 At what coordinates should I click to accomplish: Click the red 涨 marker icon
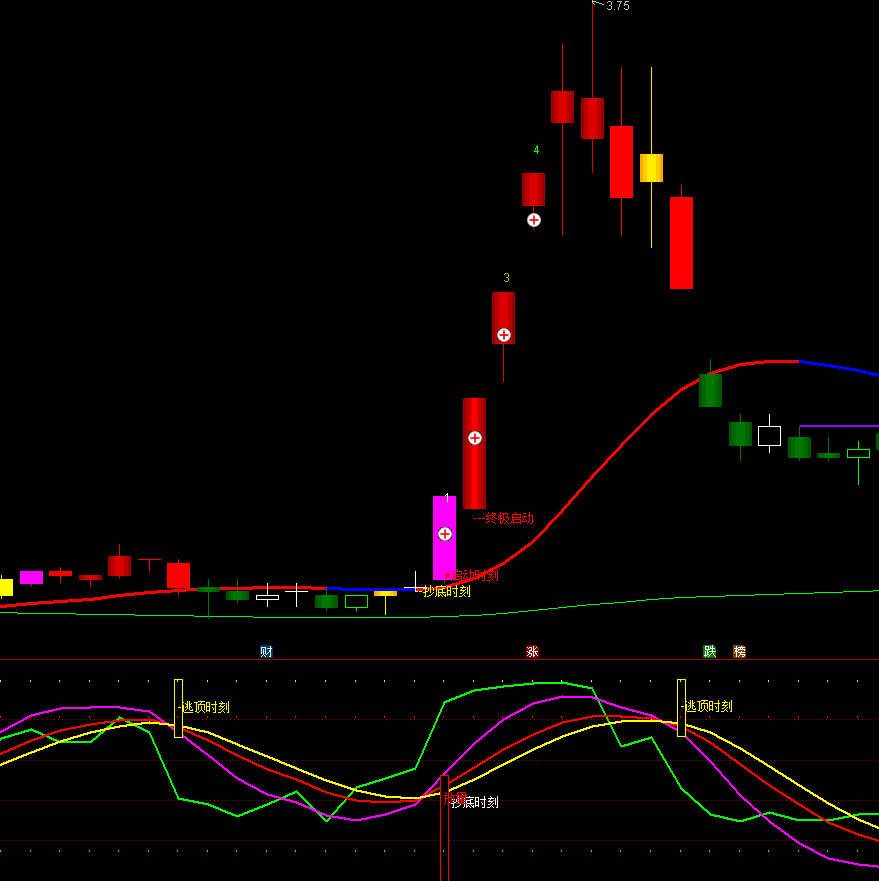532,652
